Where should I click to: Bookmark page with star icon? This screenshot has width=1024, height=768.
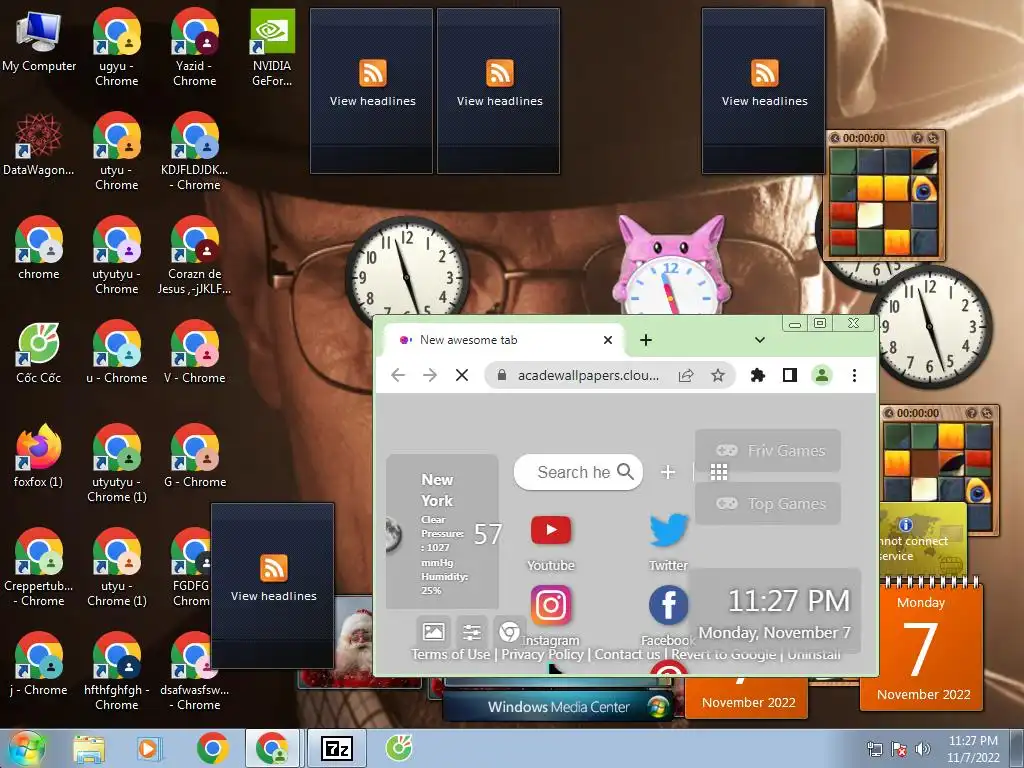tap(718, 376)
